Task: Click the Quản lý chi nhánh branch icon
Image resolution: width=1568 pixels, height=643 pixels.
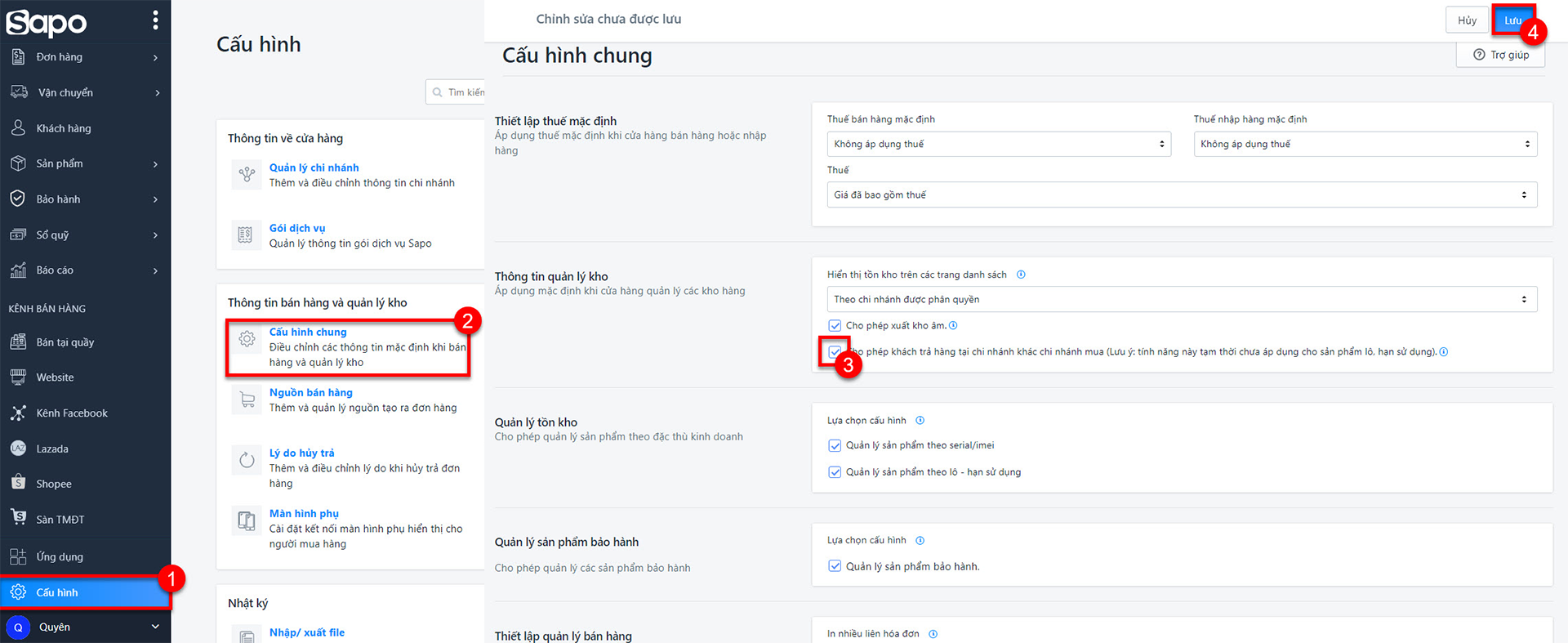Action: 247,174
